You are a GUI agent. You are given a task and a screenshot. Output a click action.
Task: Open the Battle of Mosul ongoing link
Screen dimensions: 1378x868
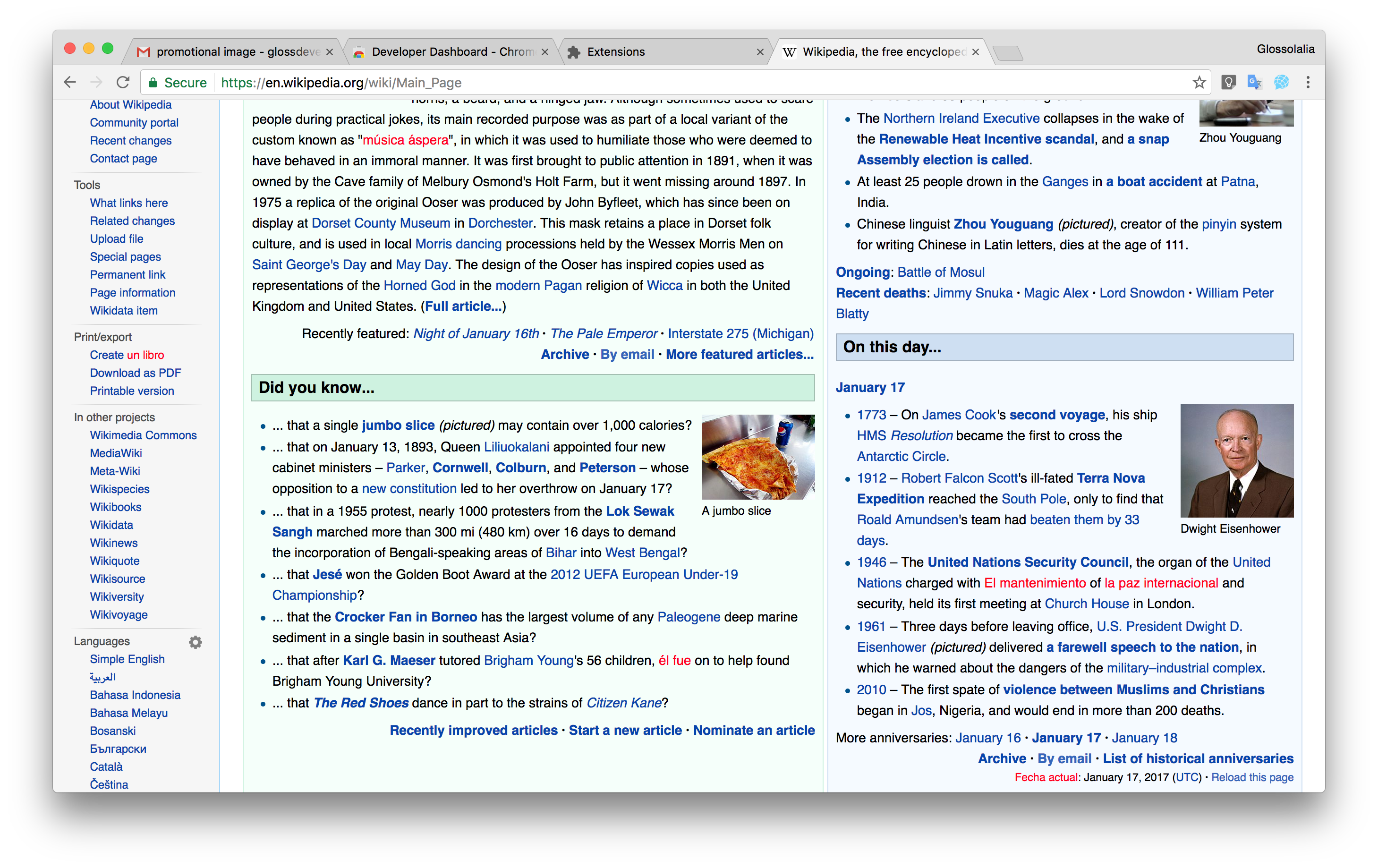941,272
